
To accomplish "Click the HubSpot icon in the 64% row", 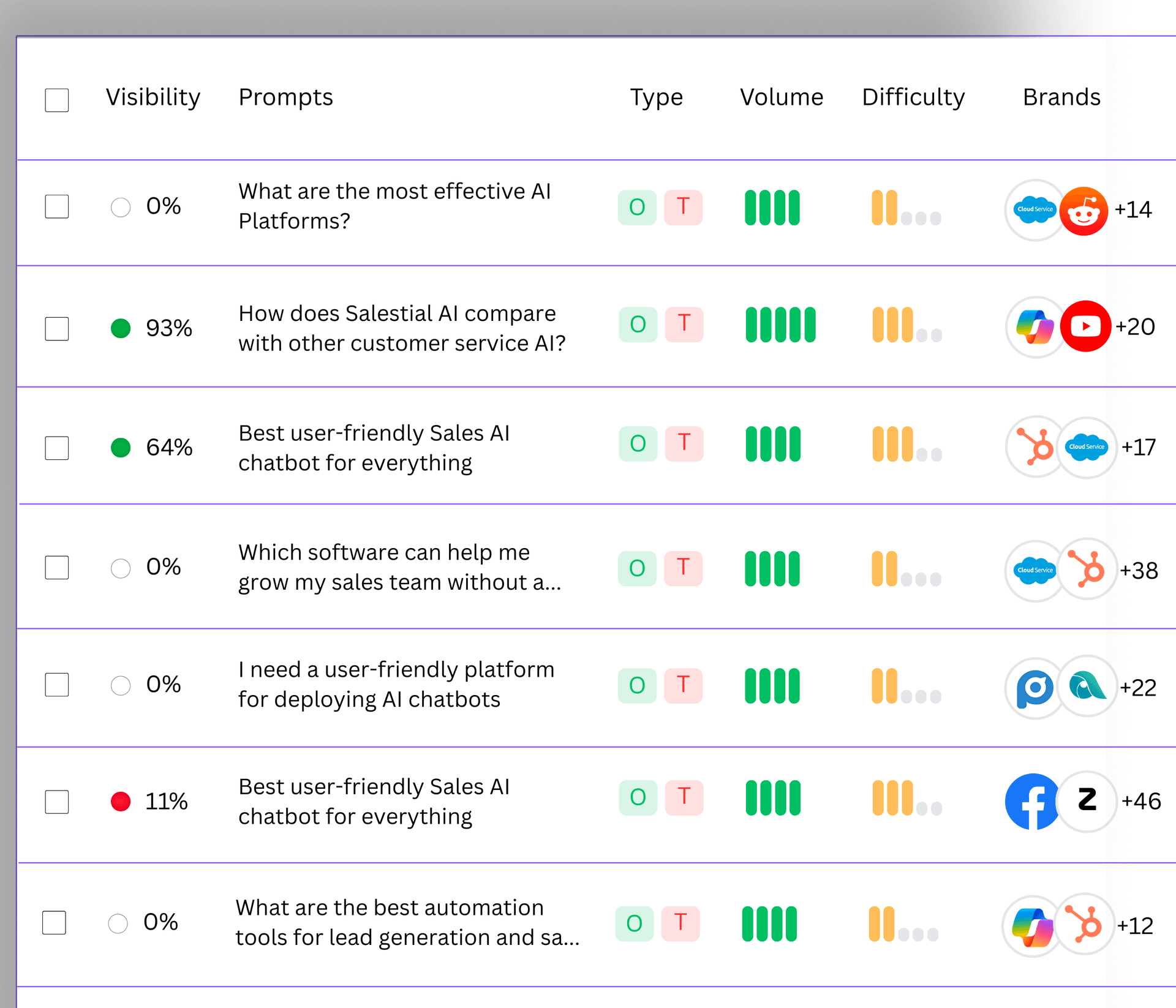I will [x=1036, y=447].
